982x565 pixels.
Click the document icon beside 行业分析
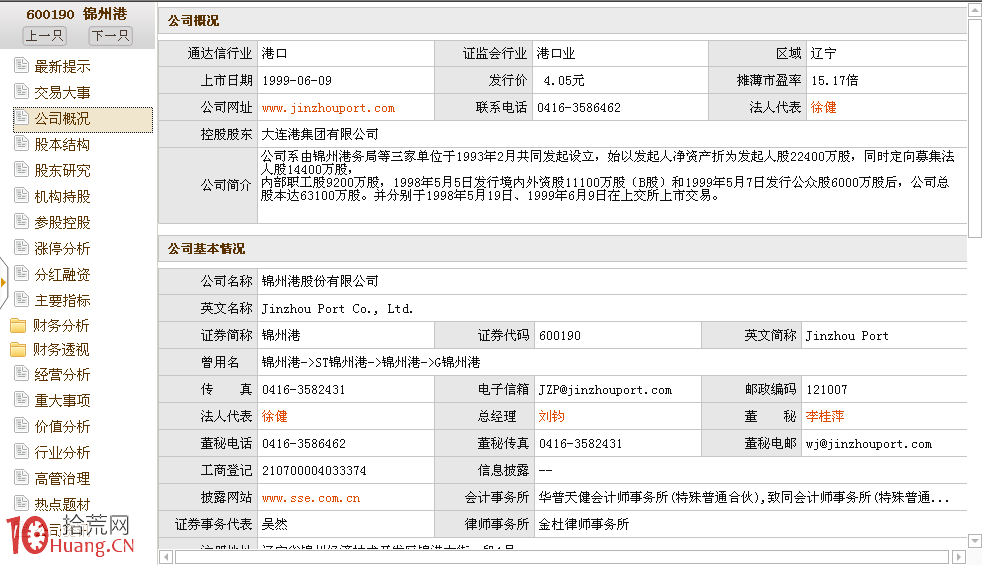click(21, 451)
